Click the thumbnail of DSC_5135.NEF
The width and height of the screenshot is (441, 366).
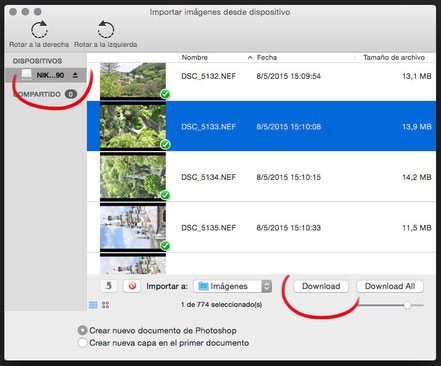pos(133,227)
